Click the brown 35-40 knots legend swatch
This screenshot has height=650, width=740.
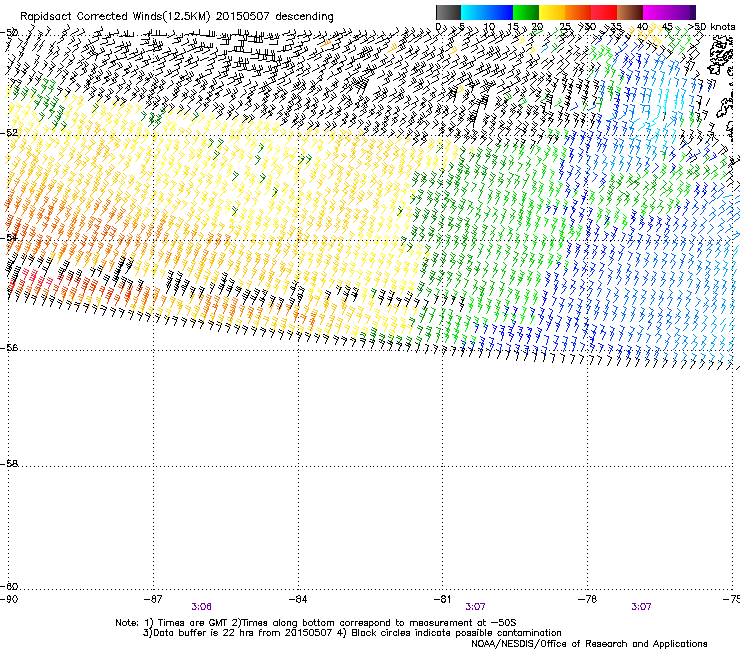[630, 12]
